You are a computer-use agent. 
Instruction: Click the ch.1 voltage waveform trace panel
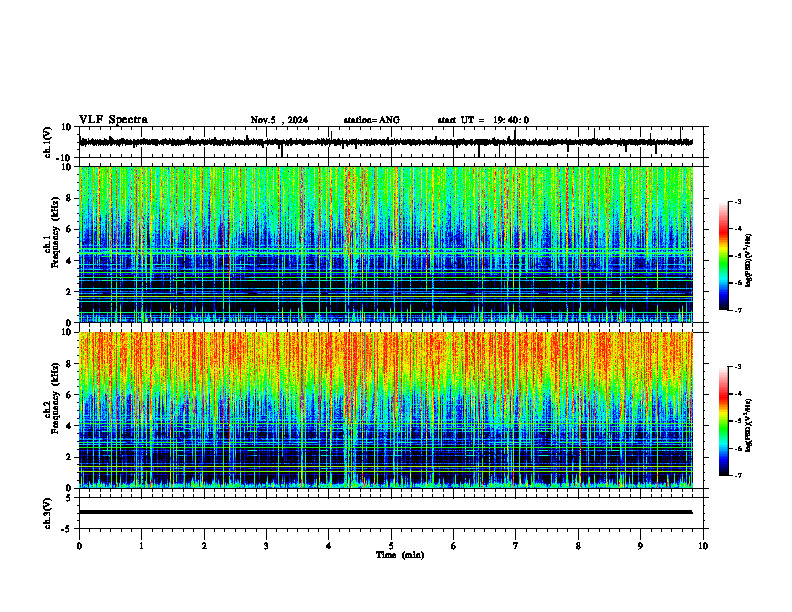(x=393, y=142)
